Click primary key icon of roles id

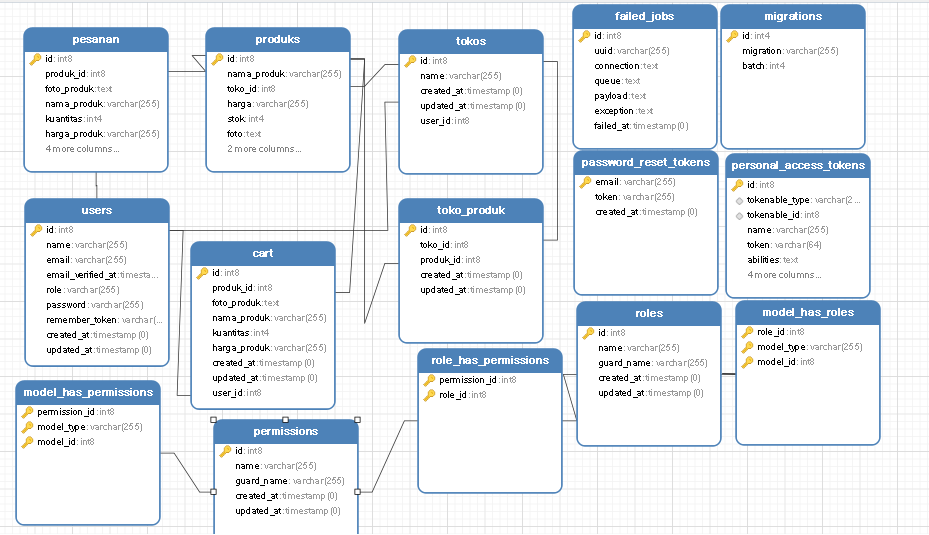[x=588, y=333]
